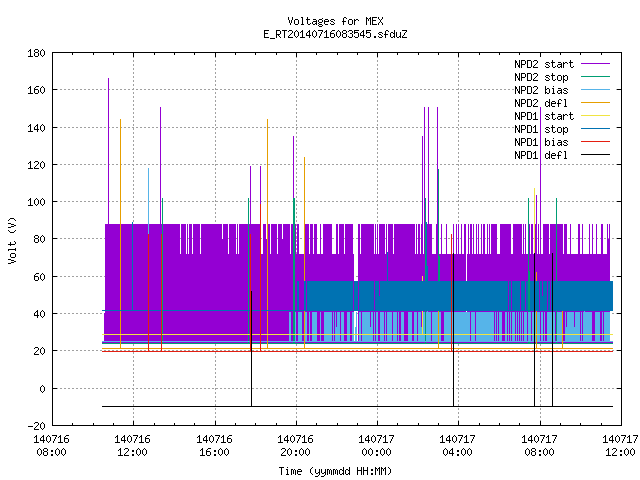Click the purple NPD2 start legend line

pyautogui.click(x=595, y=64)
